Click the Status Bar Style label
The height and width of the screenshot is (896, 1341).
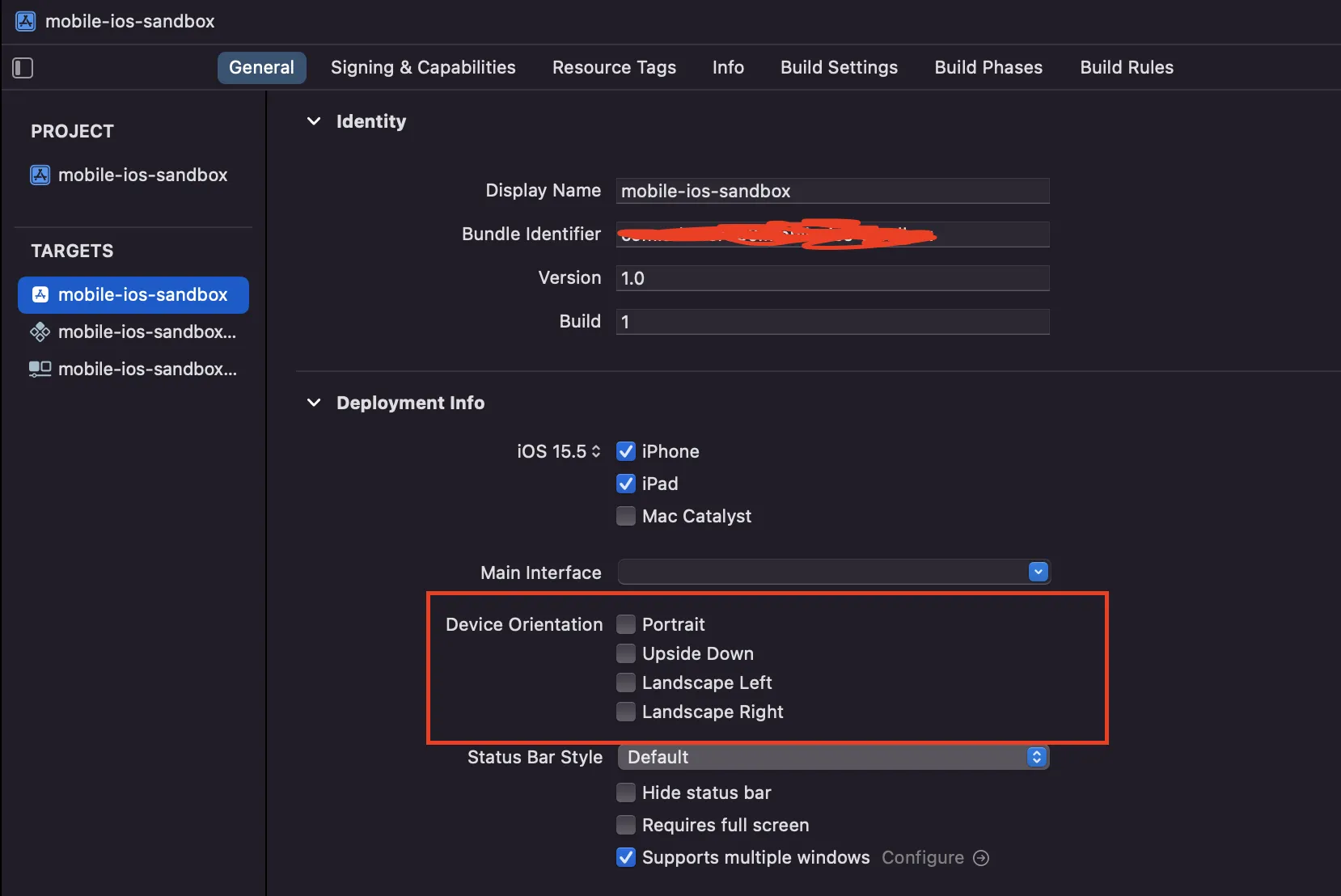pos(535,757)
